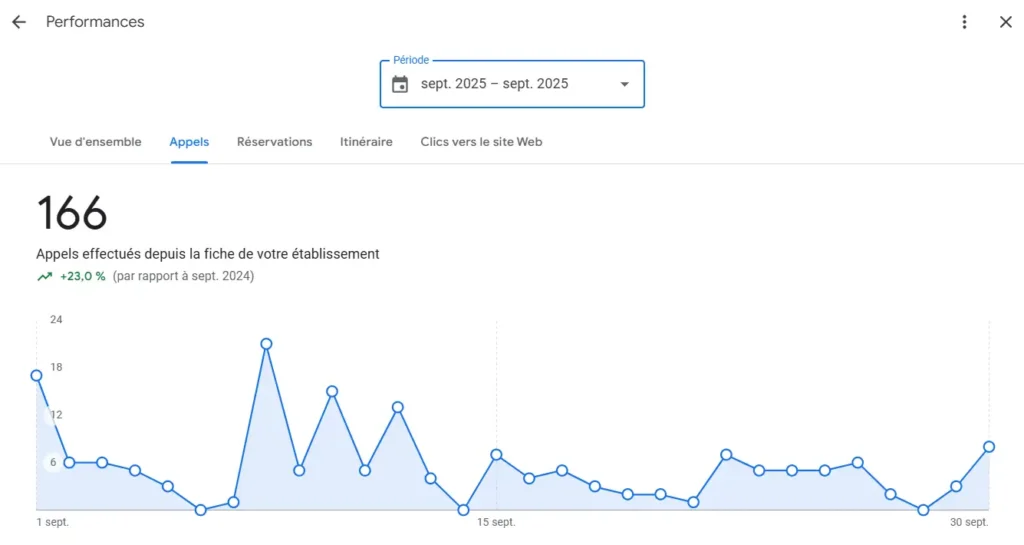Click the highest peak data point on chart
Screen dimensions: 1024x545
pos(266,344)
